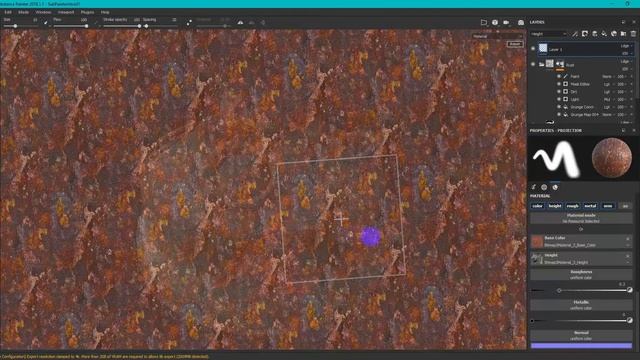
Task: Click the Normal uniform color button
Action: [581, 336]
